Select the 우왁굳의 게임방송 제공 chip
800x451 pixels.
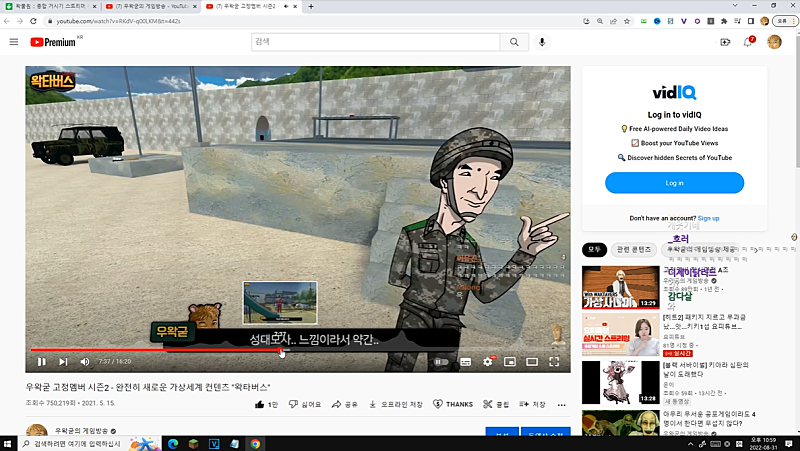701,249
